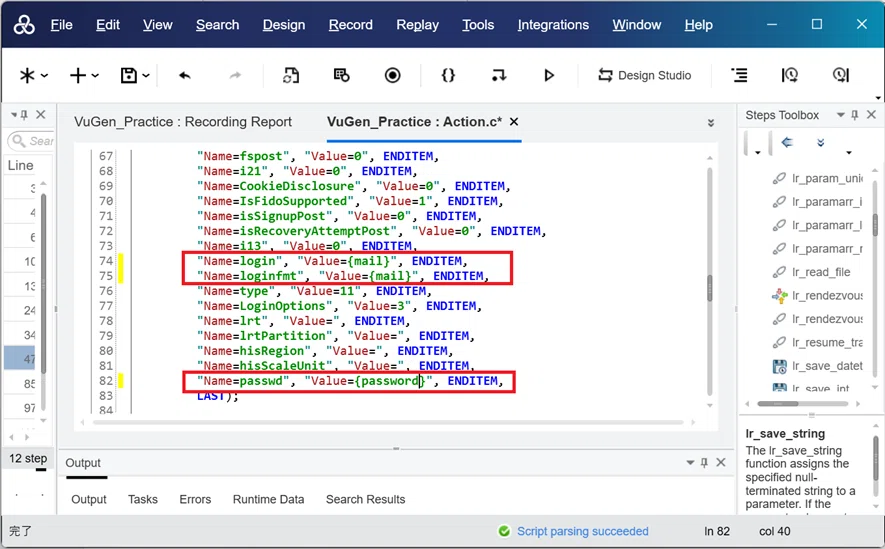
Task: Click the run step-by-step arrow icon
Action: point(498,75)
